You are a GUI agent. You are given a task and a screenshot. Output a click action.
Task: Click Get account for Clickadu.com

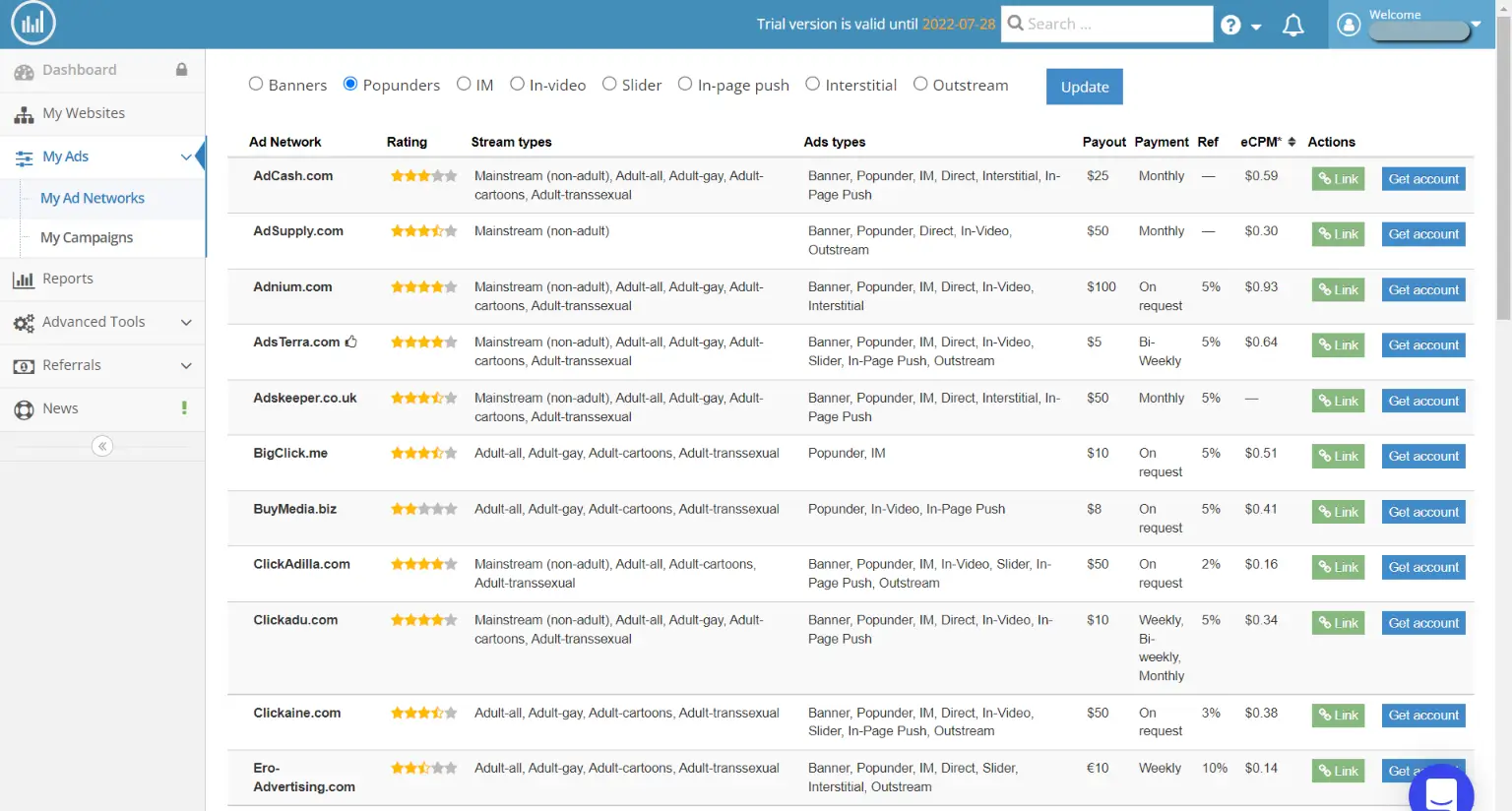tap(1423, 623)
